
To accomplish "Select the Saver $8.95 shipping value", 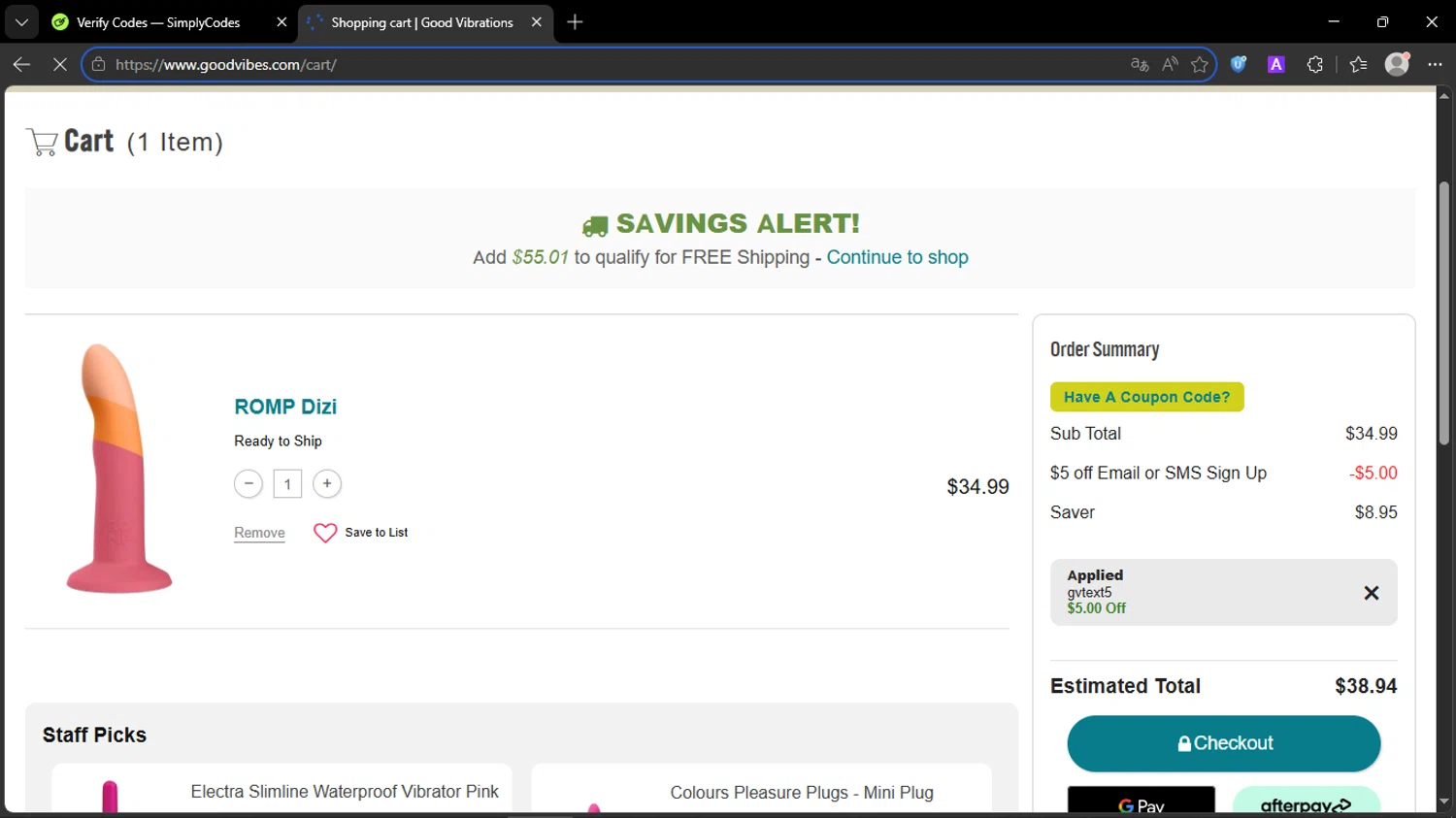I will [1376, 512].
